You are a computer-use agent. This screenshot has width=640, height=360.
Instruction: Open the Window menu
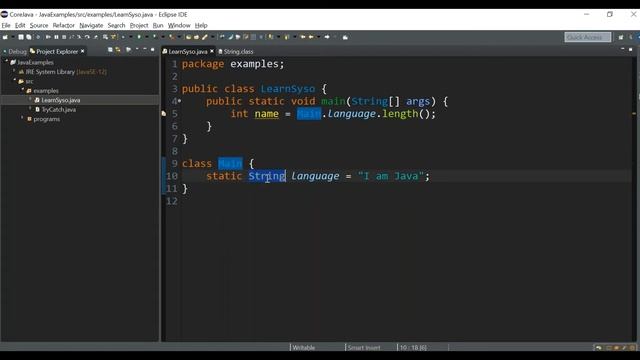[x=179, y=25]
